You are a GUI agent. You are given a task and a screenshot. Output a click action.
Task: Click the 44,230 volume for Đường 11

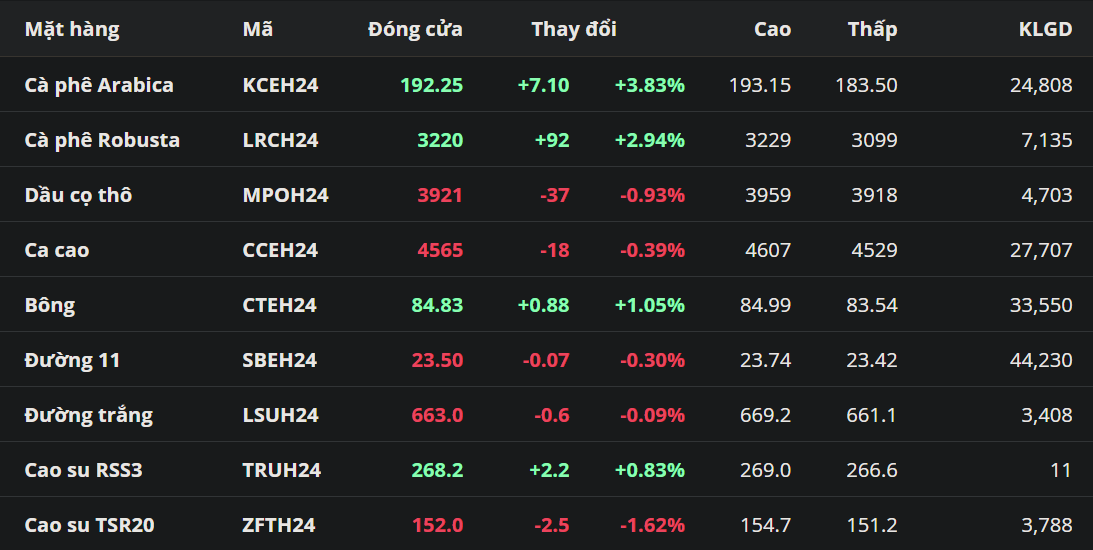(x=1041, y=360)
